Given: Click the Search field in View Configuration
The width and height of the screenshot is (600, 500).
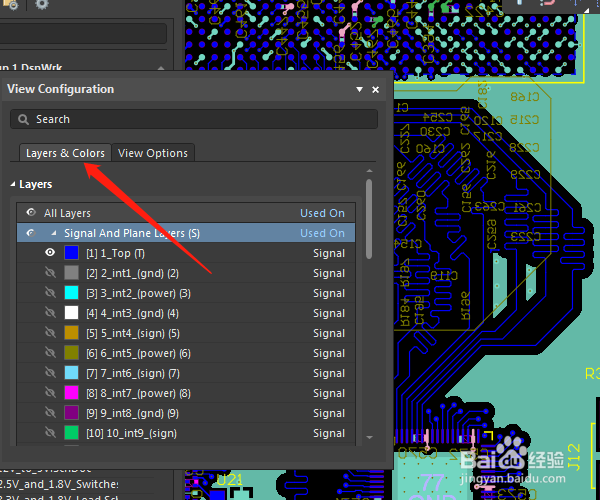Looking at the screenshot, I should [194, 119].
